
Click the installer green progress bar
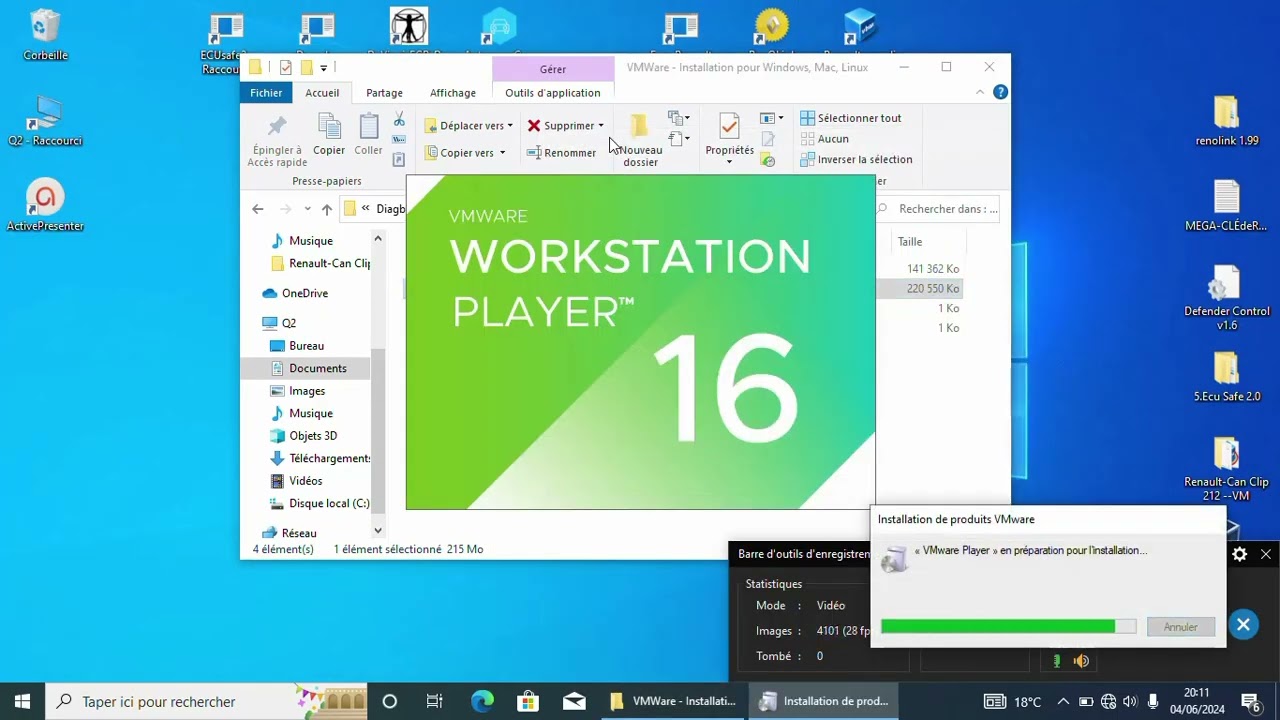[1008, 626]
